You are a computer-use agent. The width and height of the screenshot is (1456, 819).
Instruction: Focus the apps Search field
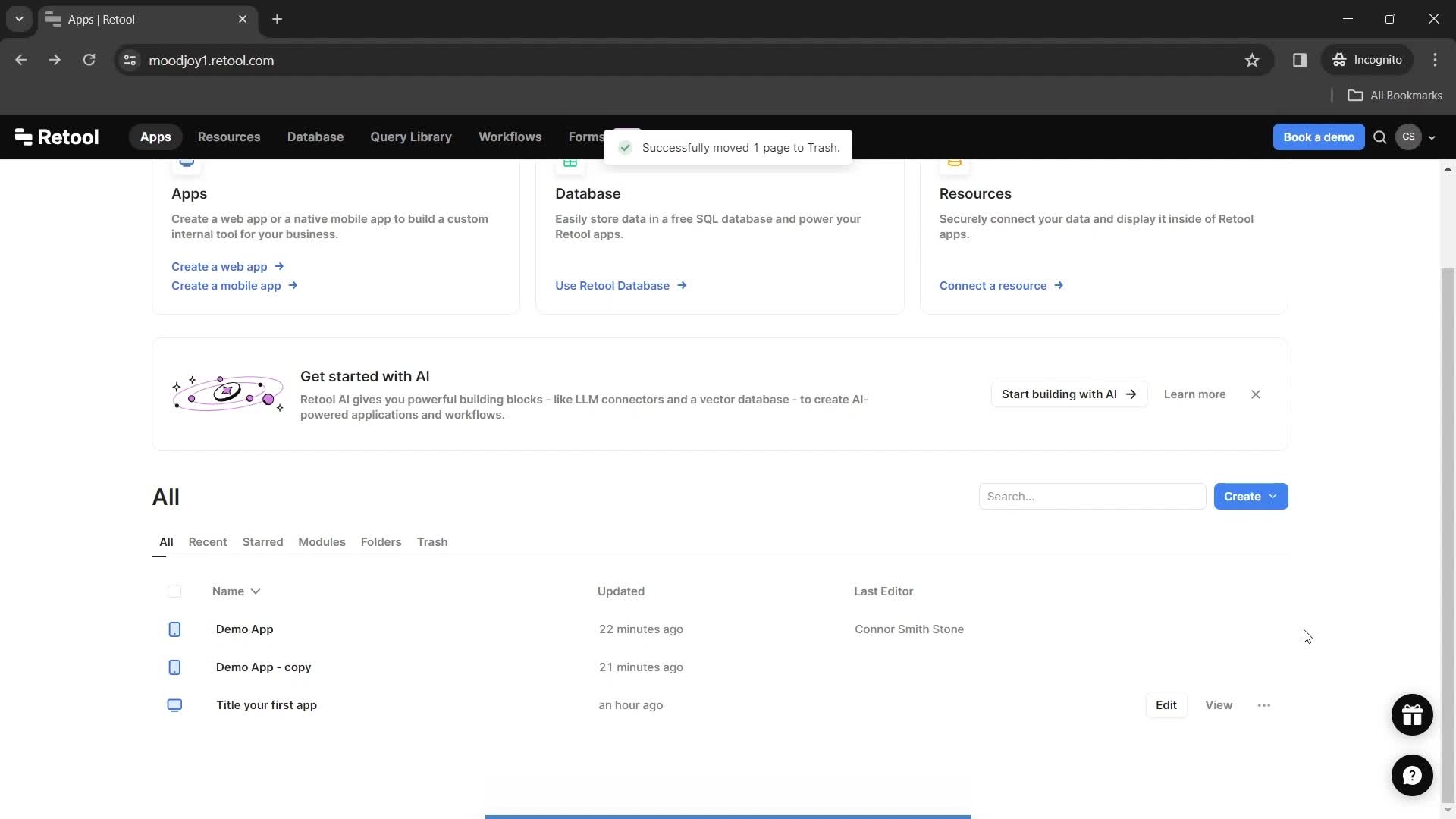1092,497
